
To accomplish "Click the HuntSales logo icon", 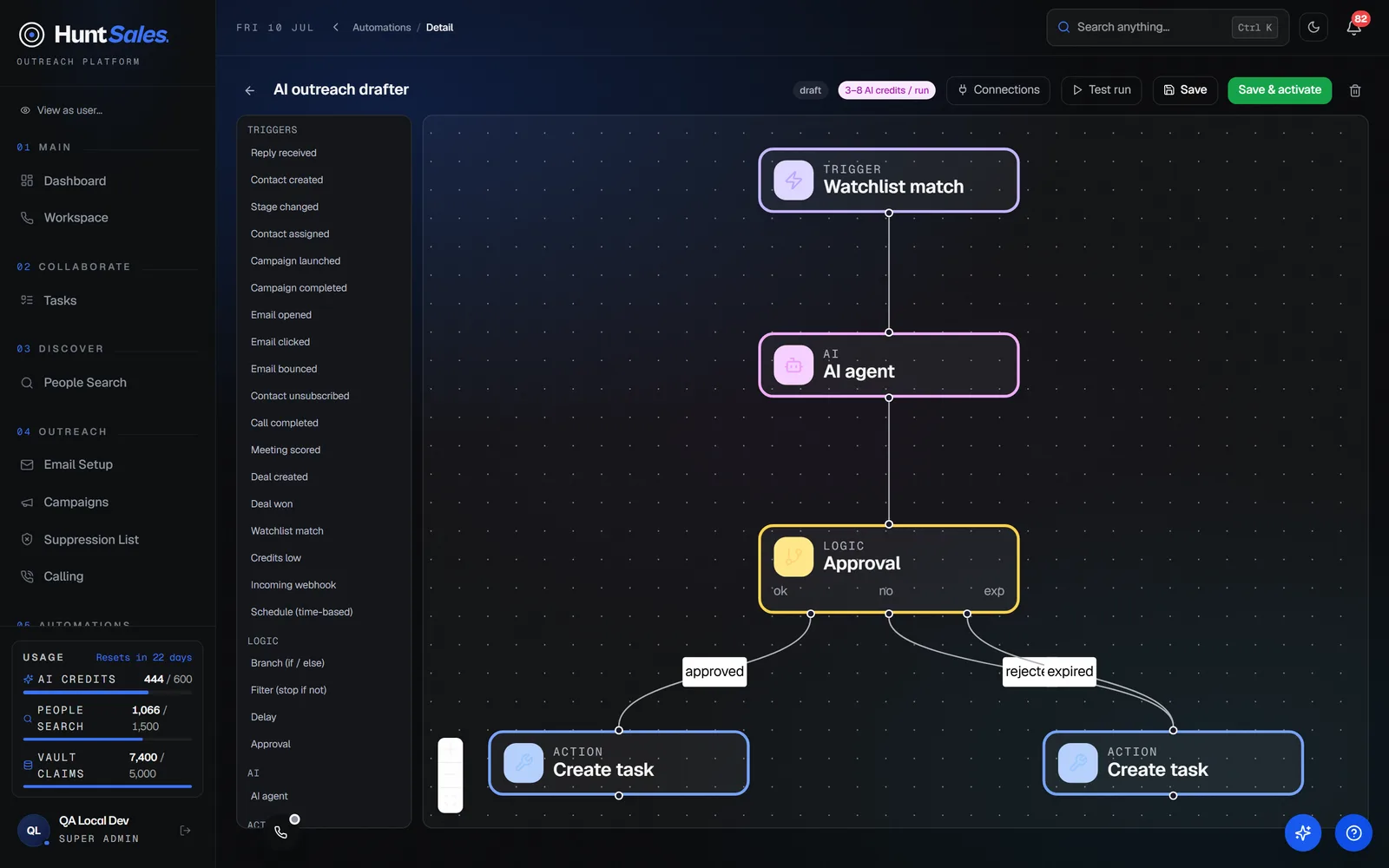I will click(x=32, y=35).
